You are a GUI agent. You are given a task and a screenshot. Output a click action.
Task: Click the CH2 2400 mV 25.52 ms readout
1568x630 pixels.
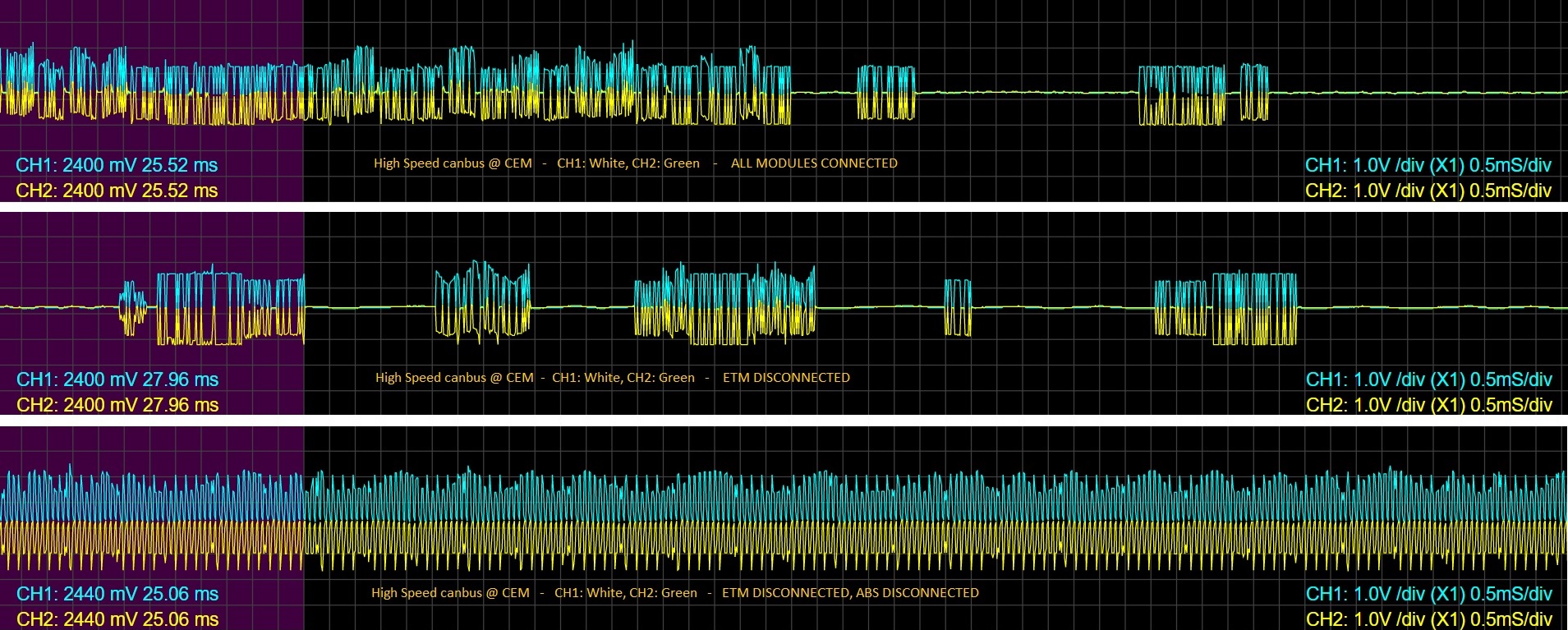(x=117, y=191)
